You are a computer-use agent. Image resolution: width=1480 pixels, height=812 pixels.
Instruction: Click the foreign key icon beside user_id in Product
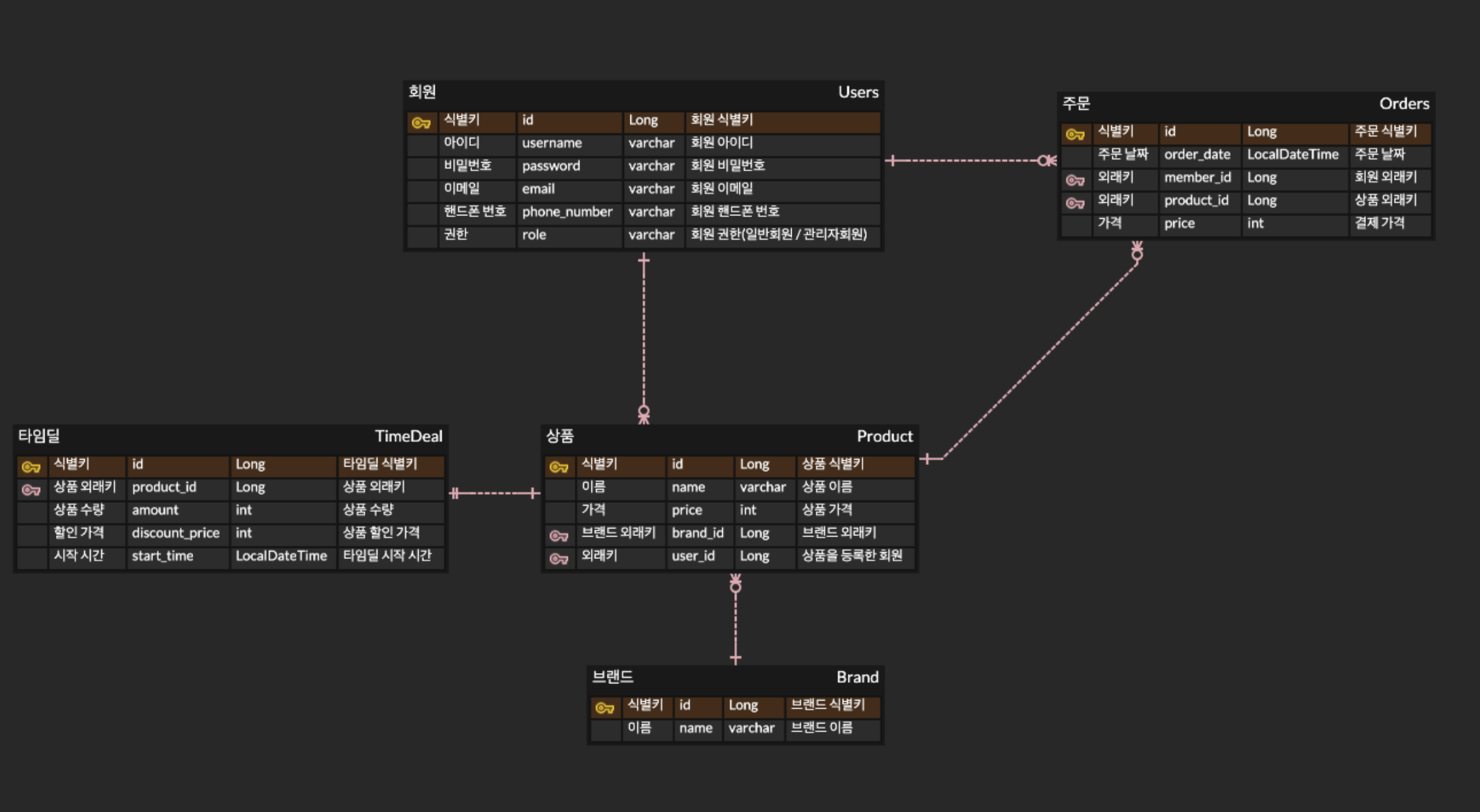(x=560, y=556)
